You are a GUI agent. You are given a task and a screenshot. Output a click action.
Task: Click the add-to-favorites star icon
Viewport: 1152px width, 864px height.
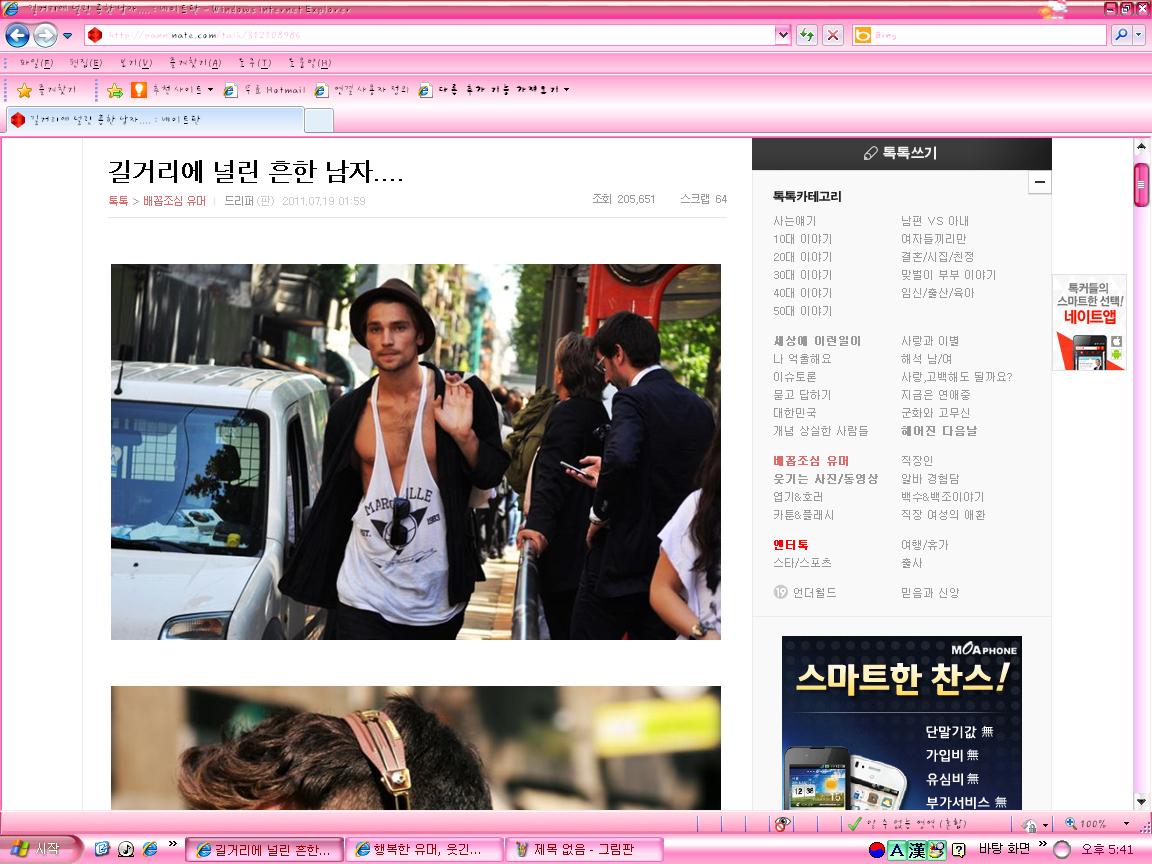(115, 90)
